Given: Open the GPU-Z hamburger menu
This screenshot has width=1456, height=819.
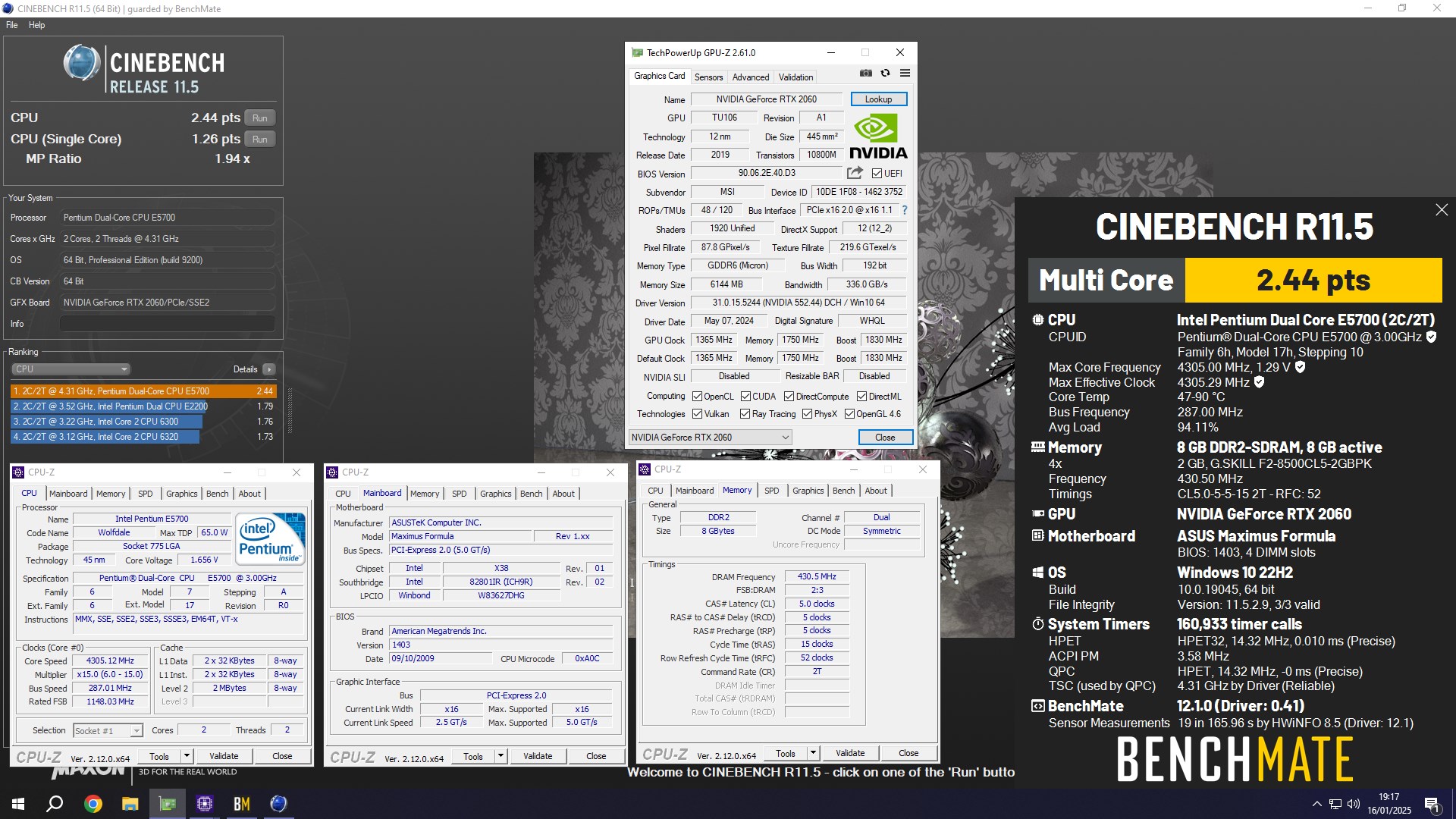Looking at the screenshot, I should coord(905,74).
